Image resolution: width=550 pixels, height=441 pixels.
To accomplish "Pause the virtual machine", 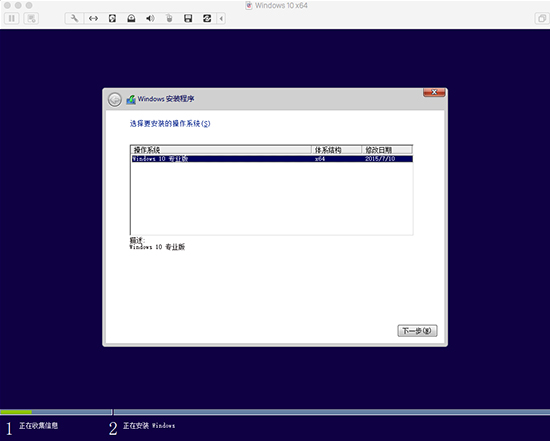I will tap(12, 18).
